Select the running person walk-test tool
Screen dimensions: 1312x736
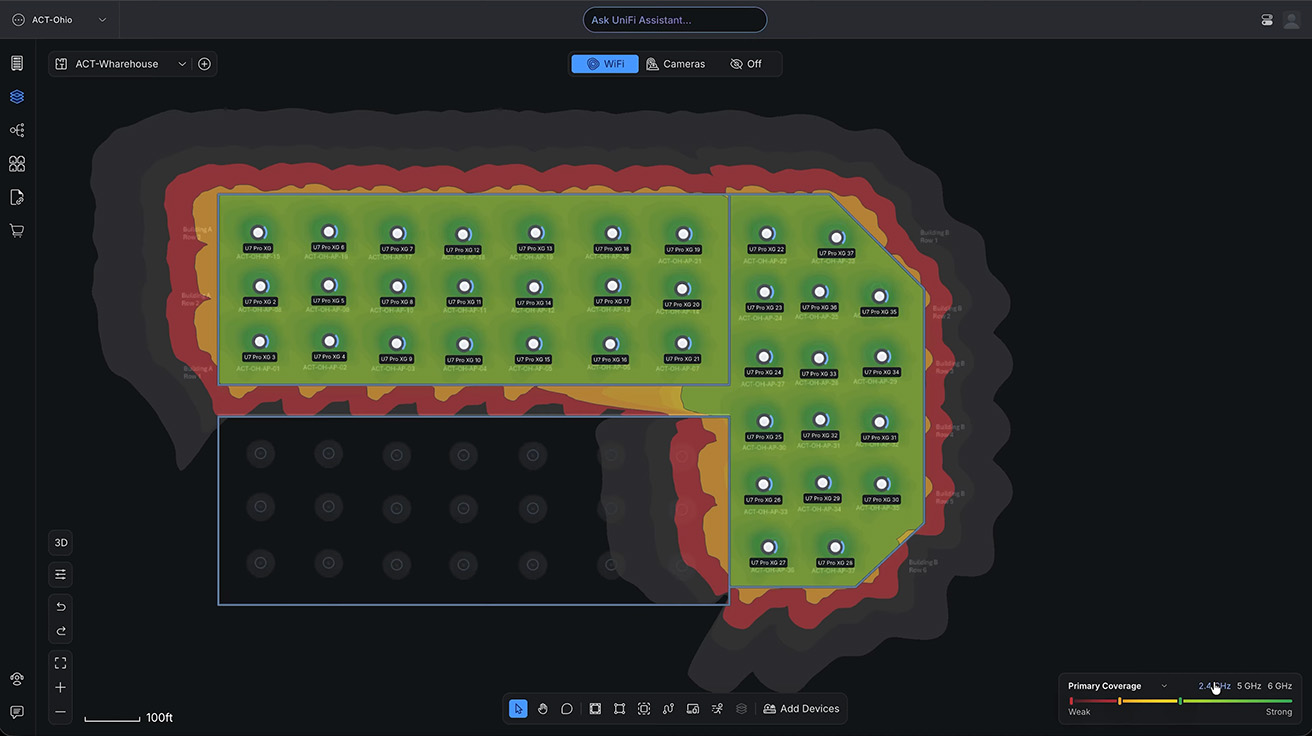[717, 709]
